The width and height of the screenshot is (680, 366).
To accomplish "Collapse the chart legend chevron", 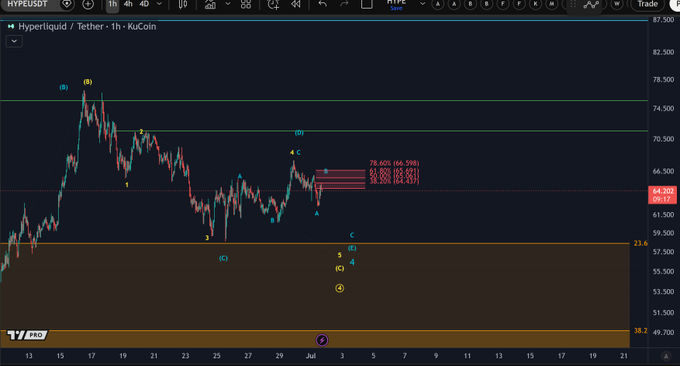I will pyautogui.click(x=14, y=41).
